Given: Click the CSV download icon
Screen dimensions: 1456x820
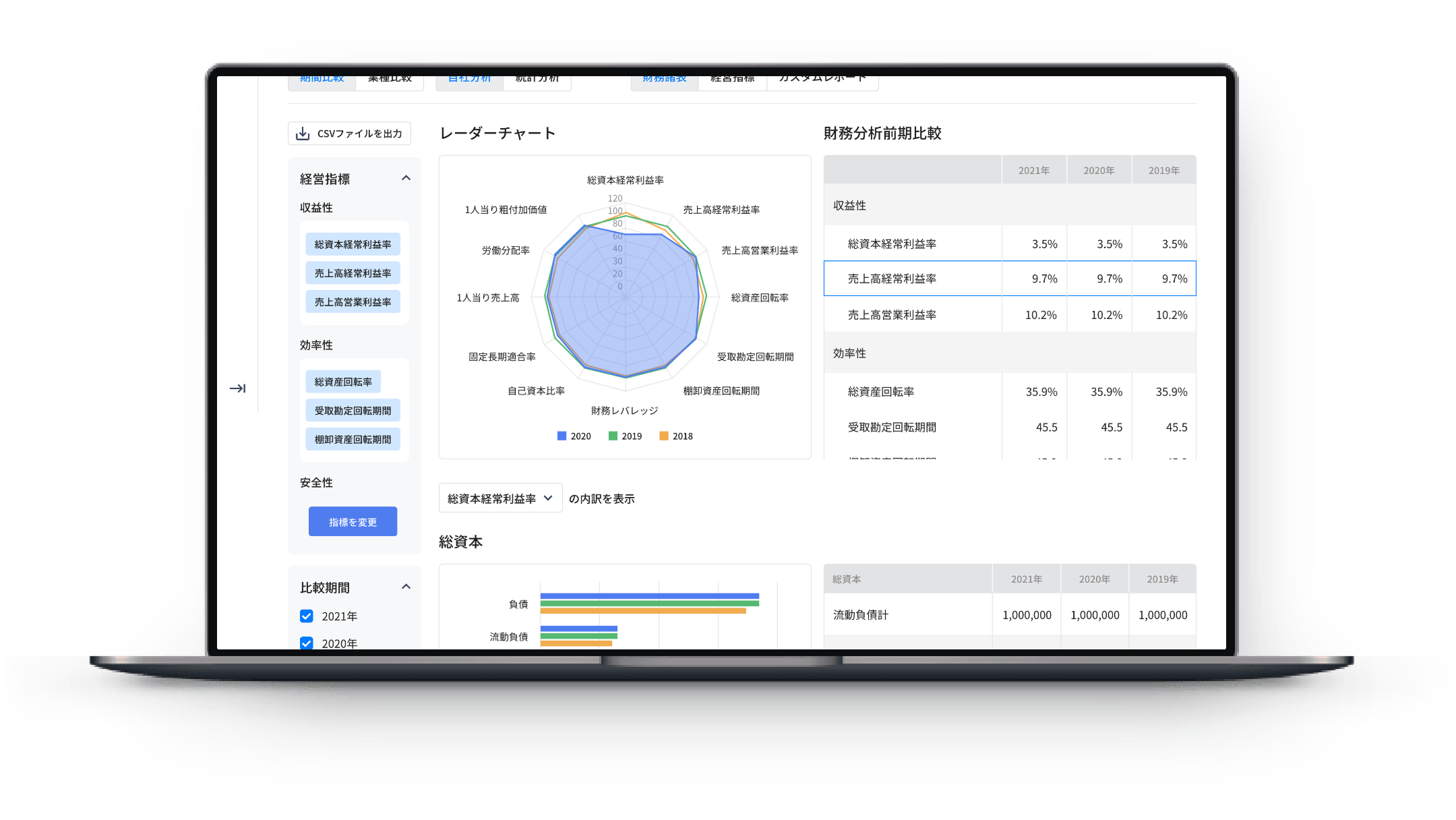Looking at the screenshot, I should [x=303, y=134].
